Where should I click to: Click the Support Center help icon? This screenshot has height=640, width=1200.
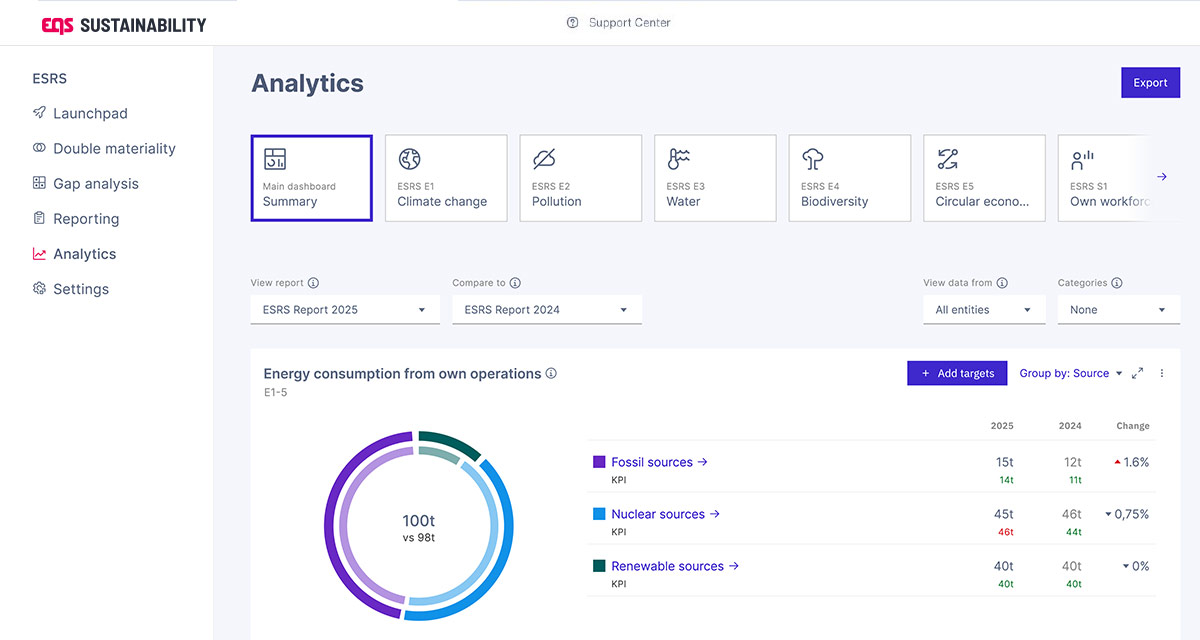(x=573, y=23)
